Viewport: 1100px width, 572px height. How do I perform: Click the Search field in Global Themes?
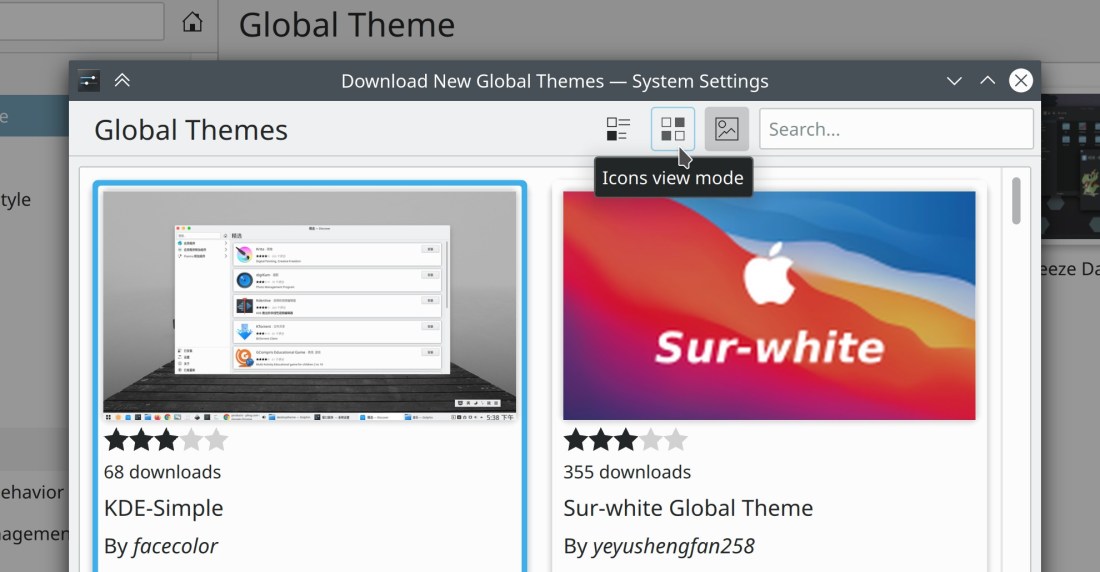coord(895,129)
